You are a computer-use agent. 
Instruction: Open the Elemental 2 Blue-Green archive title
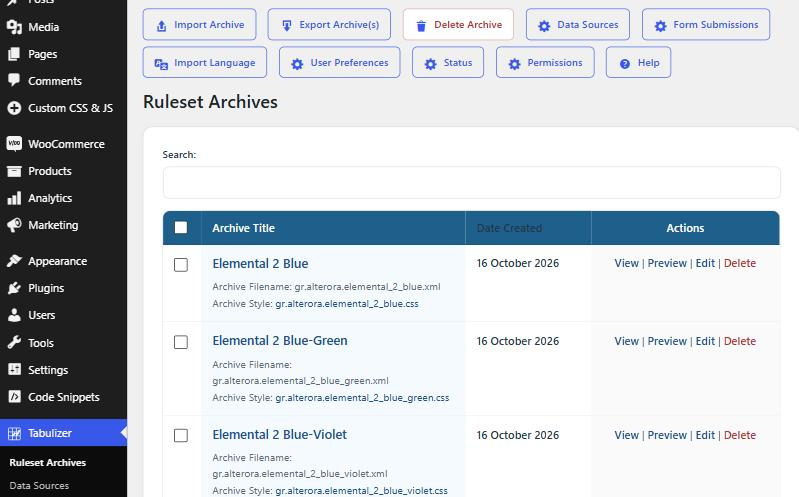pos(280,341)
